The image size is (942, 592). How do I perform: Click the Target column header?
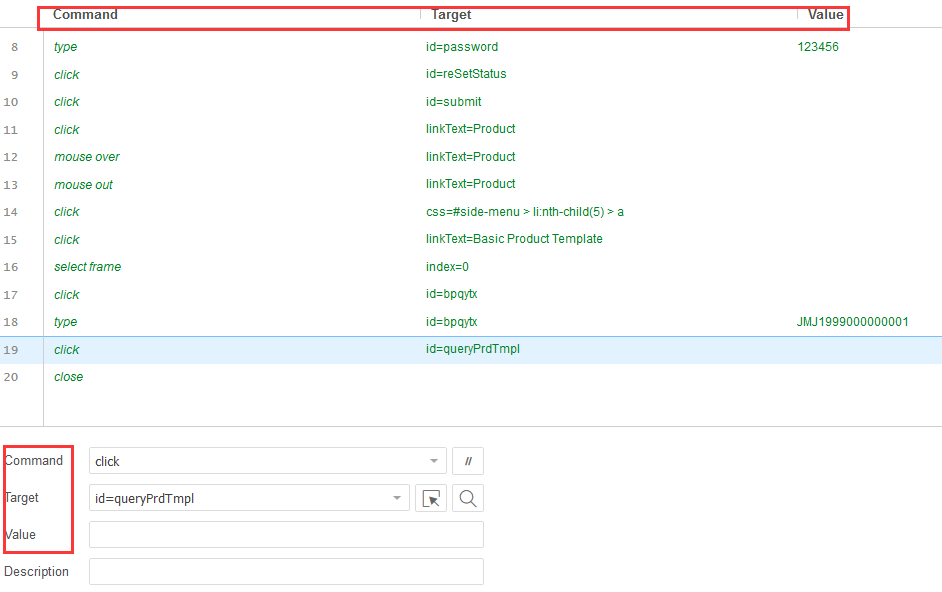[x=451, y=14]
